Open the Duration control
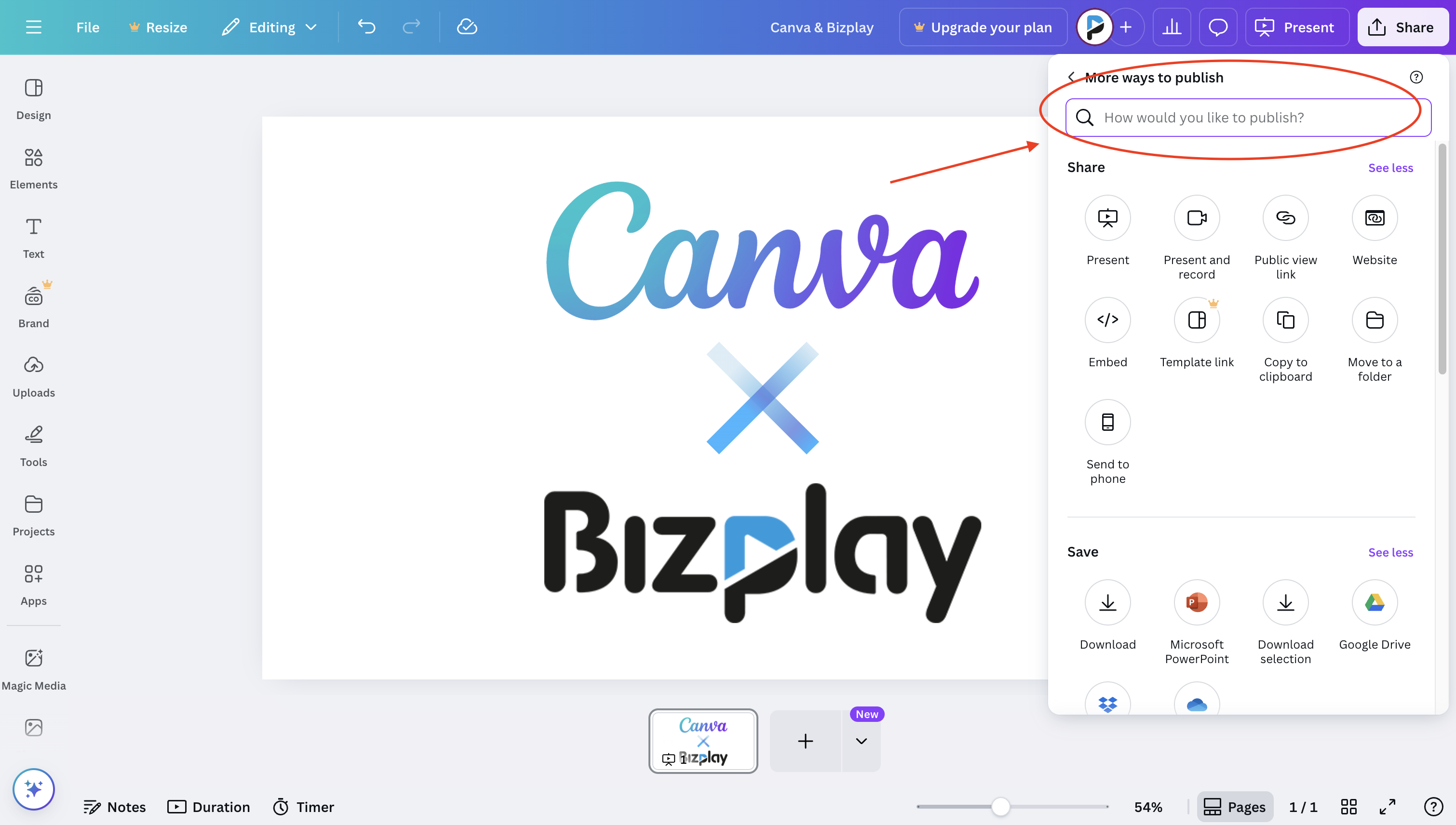 tap(209, 807)
